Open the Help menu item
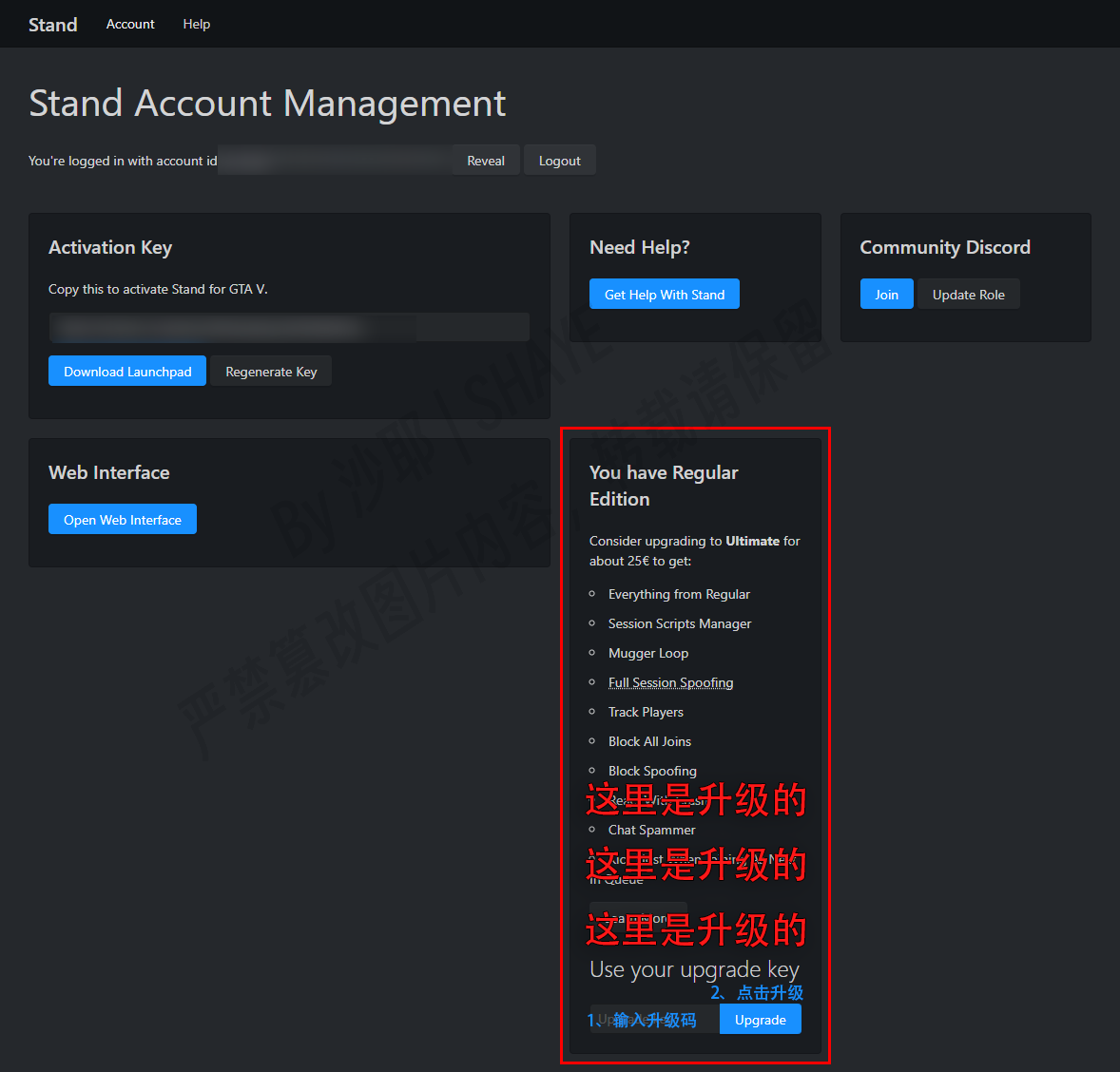Screen dimensions: 1120x1072 point(197,24)
